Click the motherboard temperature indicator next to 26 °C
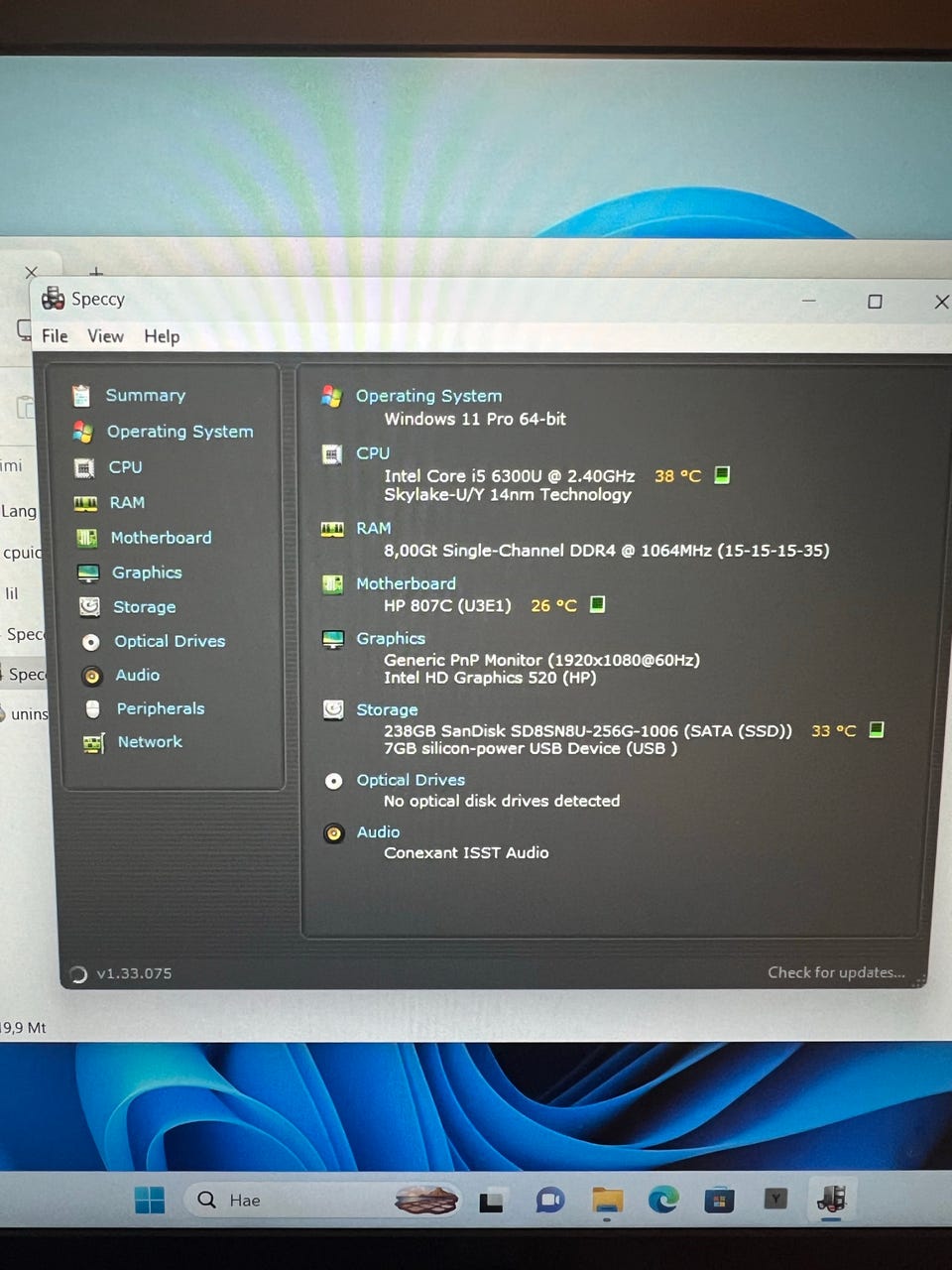952x1270 pixels. pyautogui.click(x=597, y=604)
